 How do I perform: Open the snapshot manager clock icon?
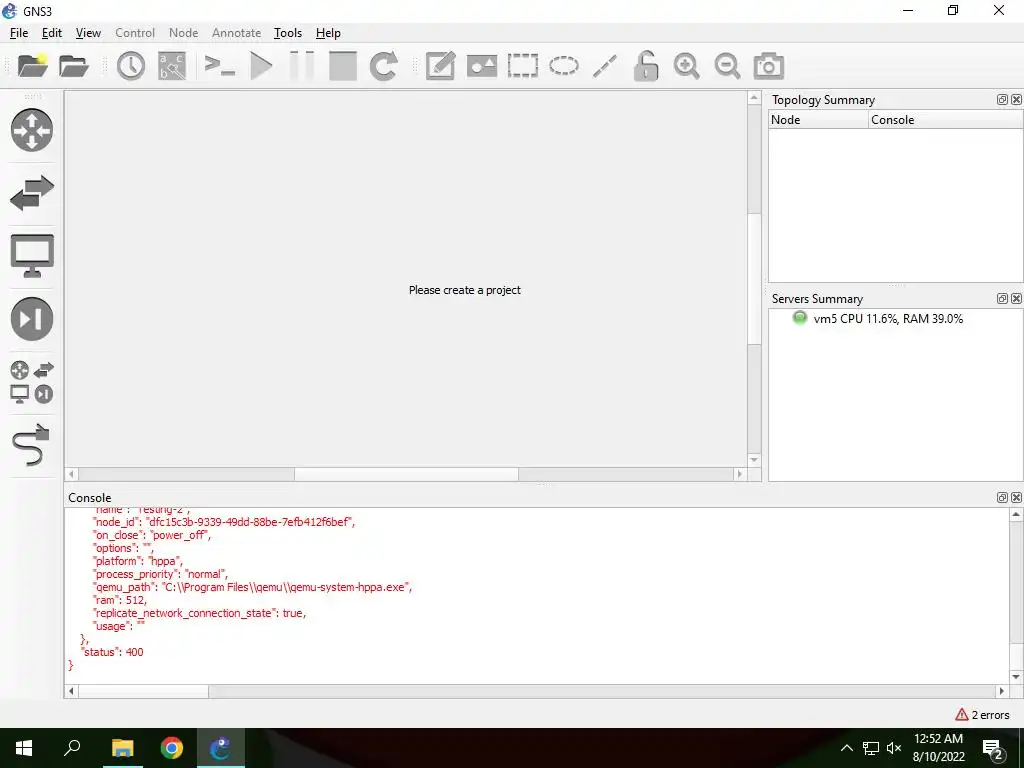coord(131,66)
